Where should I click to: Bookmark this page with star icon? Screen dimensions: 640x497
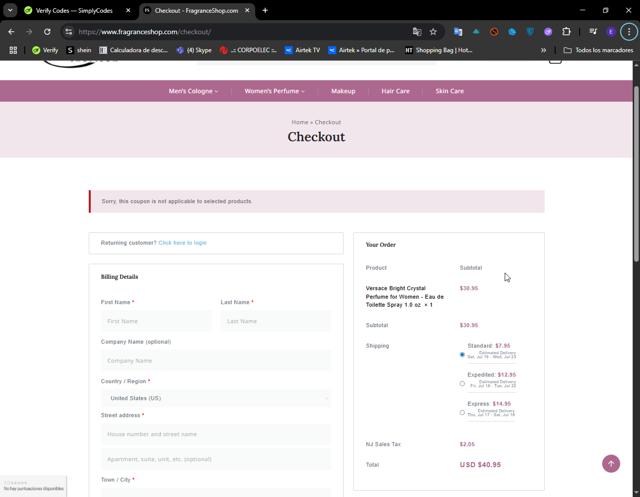tap(433, 32)
